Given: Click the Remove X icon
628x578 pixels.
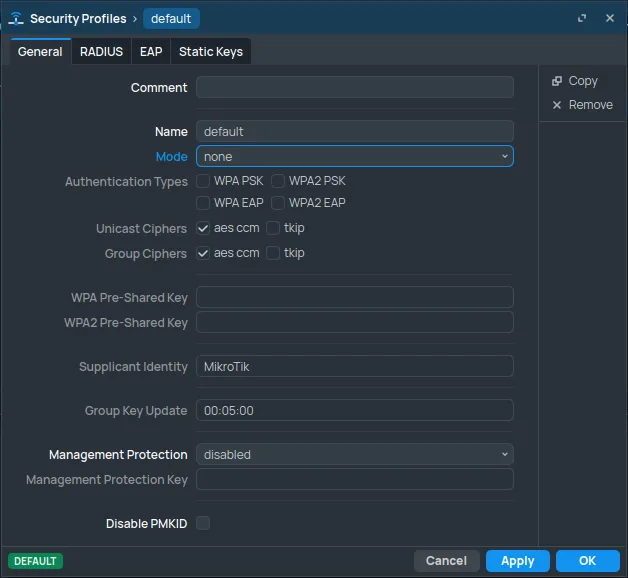Looking at the screenshot, I should click(557, 105).
